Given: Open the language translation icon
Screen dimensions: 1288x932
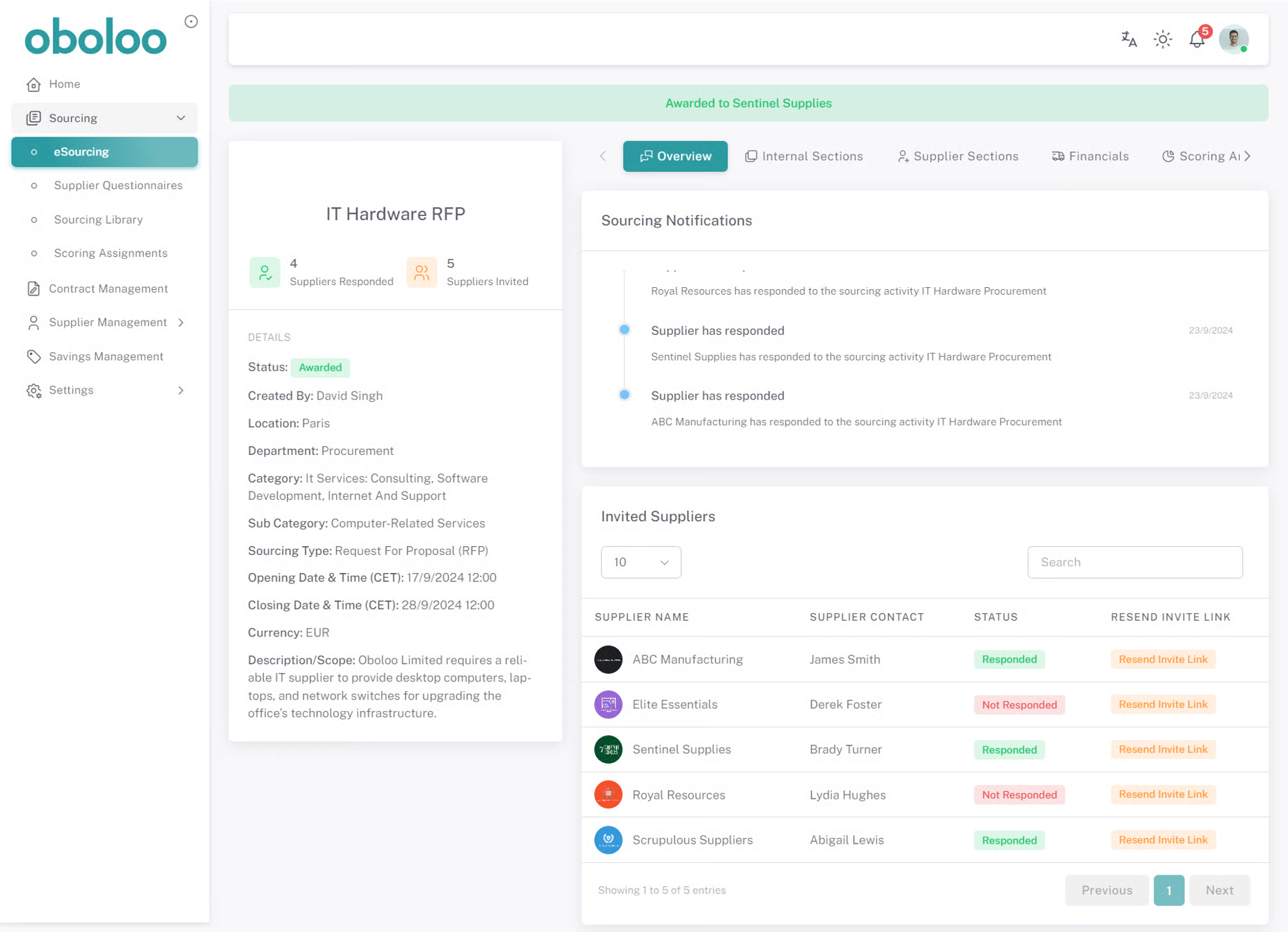Looking at the screenshot, I should pos(1129,39).
